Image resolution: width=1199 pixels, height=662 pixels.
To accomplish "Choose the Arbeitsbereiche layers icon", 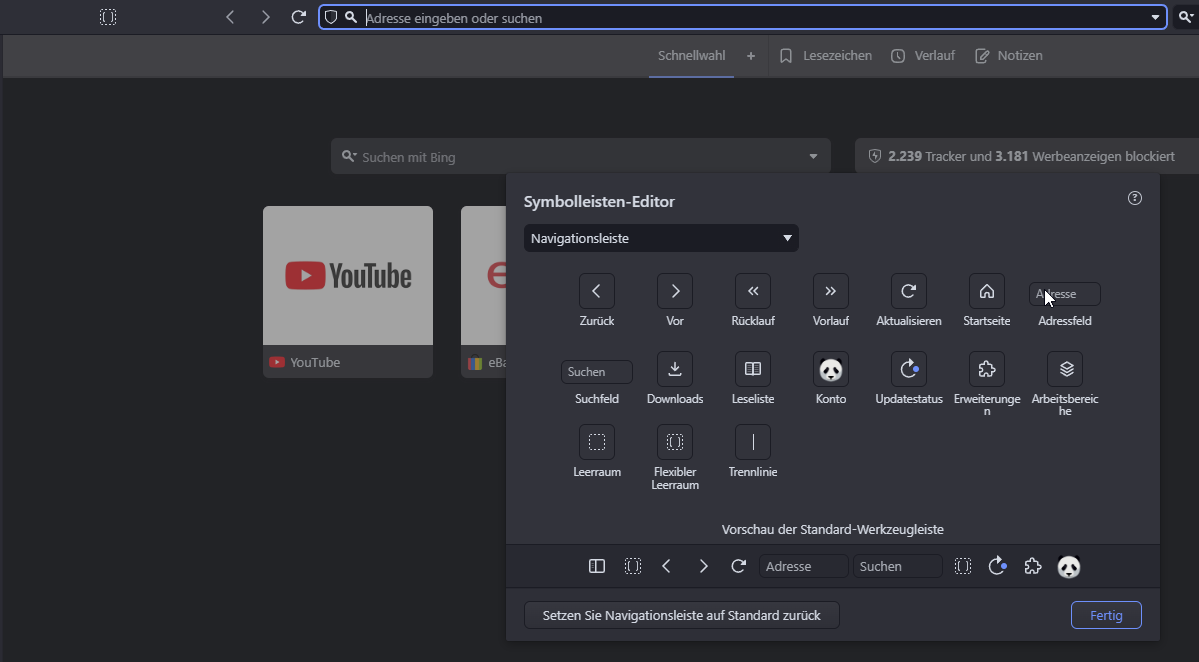I will tap(1066, 369).
